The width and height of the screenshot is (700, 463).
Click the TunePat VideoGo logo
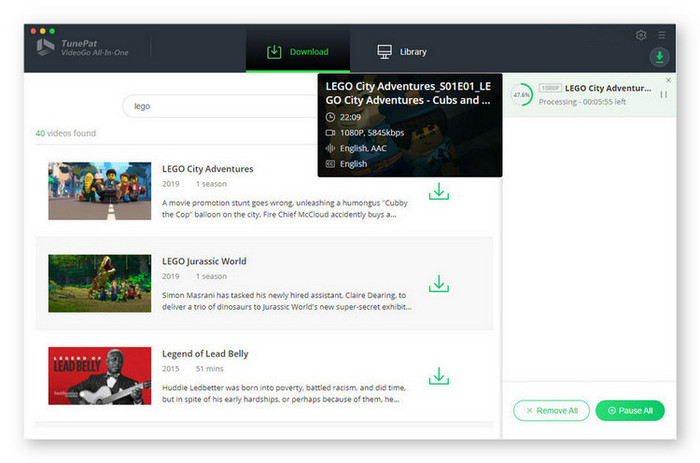coord(83,48)
